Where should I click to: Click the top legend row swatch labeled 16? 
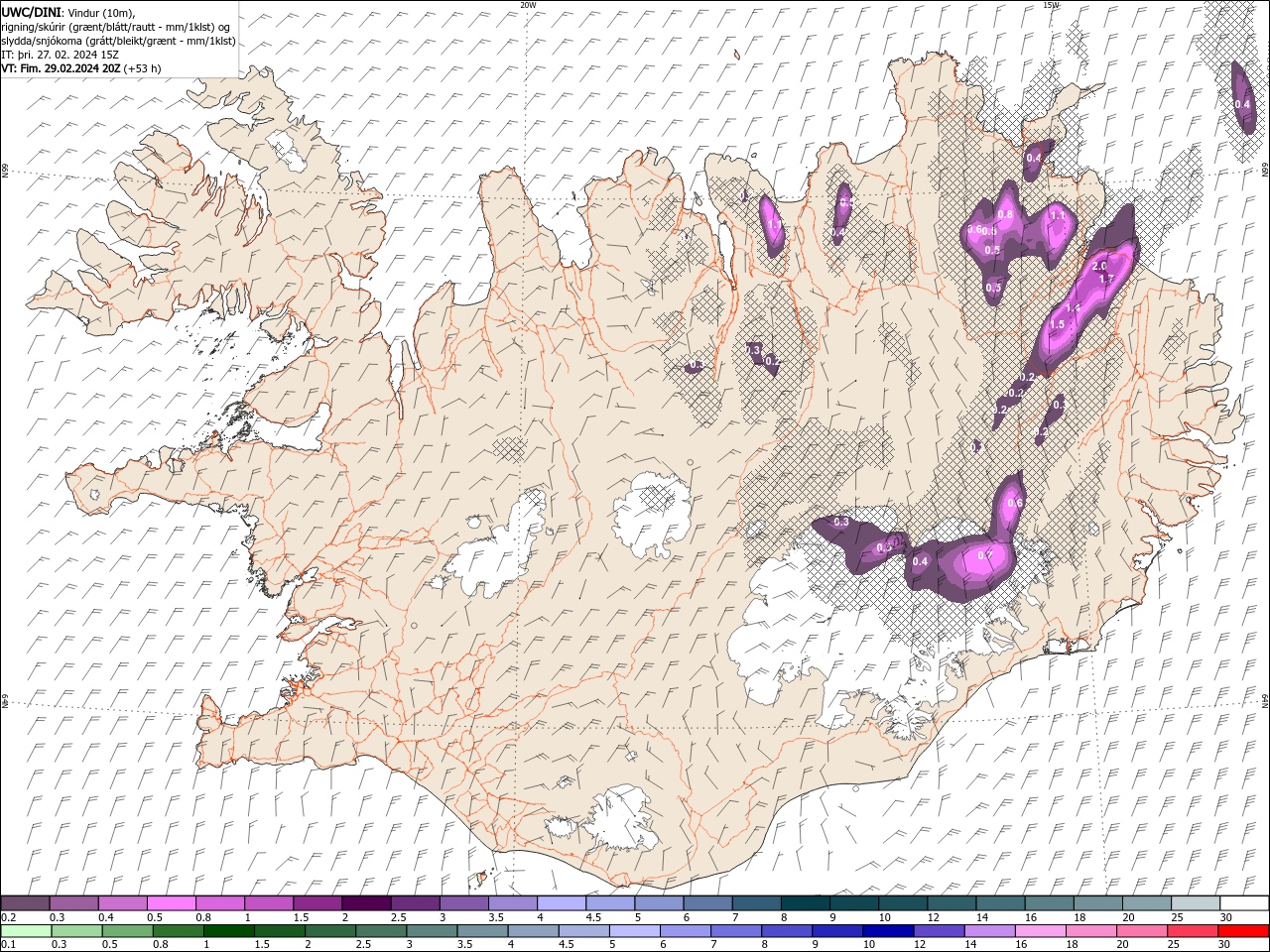[1049, 903]
